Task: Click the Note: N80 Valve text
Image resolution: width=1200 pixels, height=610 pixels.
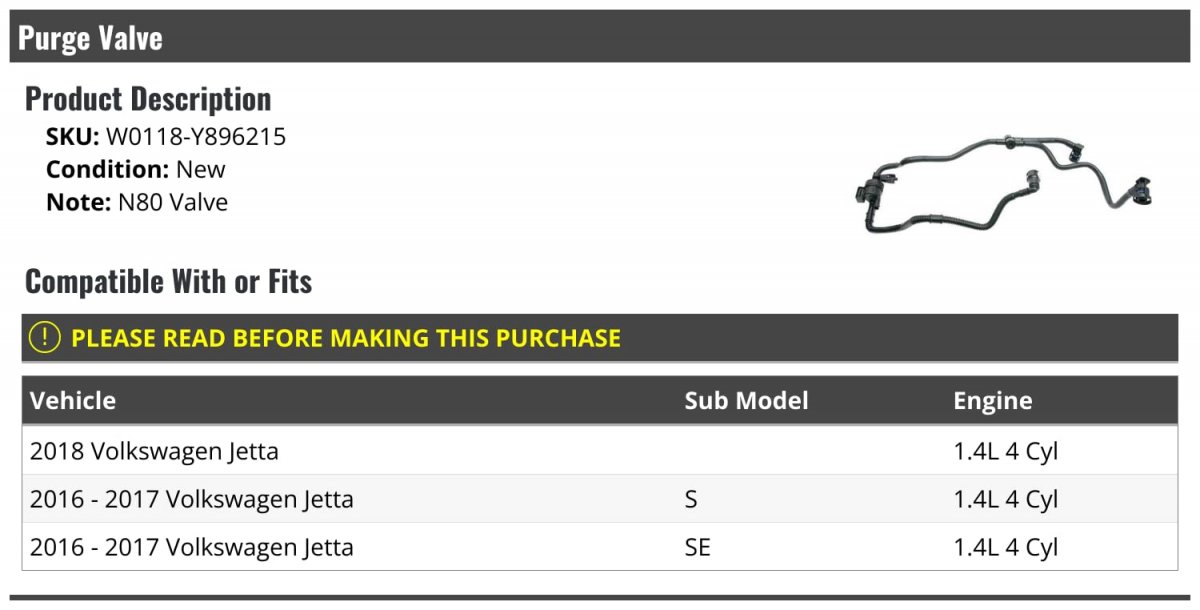Action: [x=137, y=202]
